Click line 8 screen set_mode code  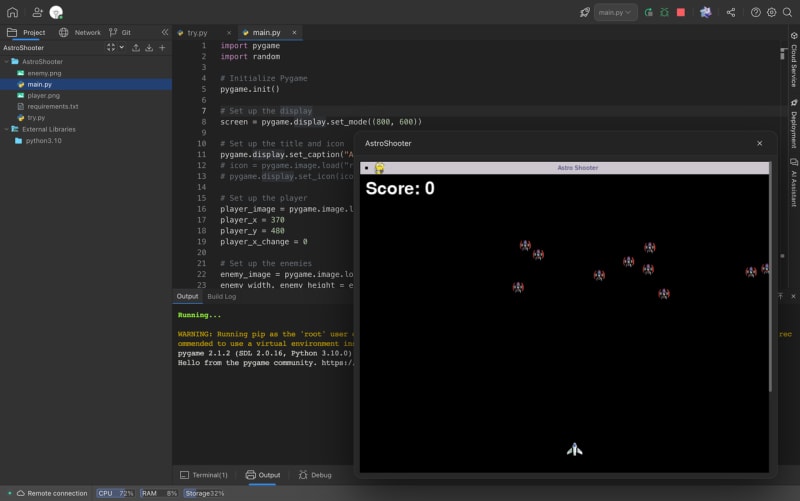(321, 122)
